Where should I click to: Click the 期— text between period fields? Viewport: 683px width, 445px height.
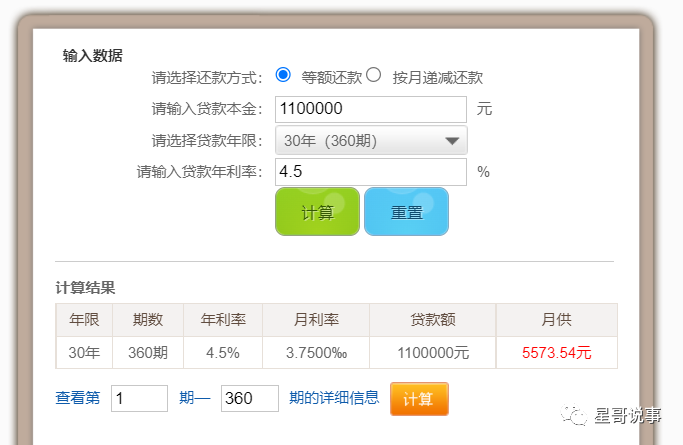pos(195,398)
